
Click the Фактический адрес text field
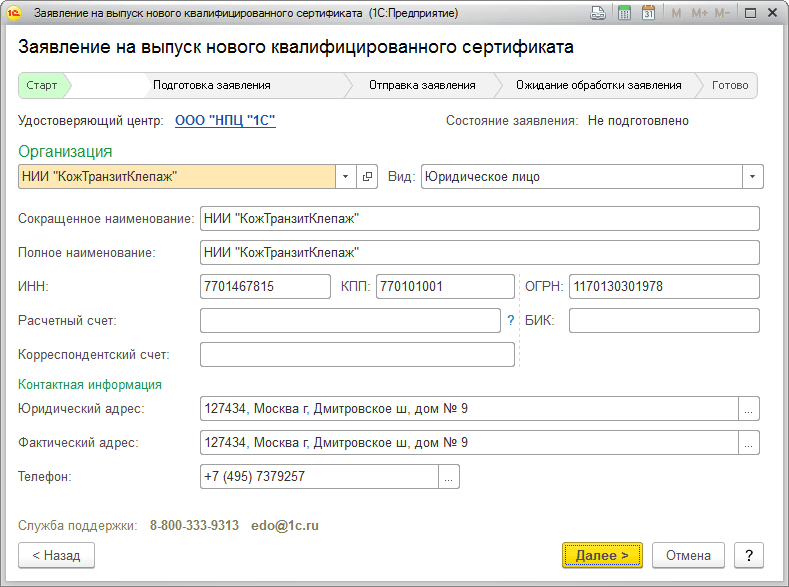469,443
